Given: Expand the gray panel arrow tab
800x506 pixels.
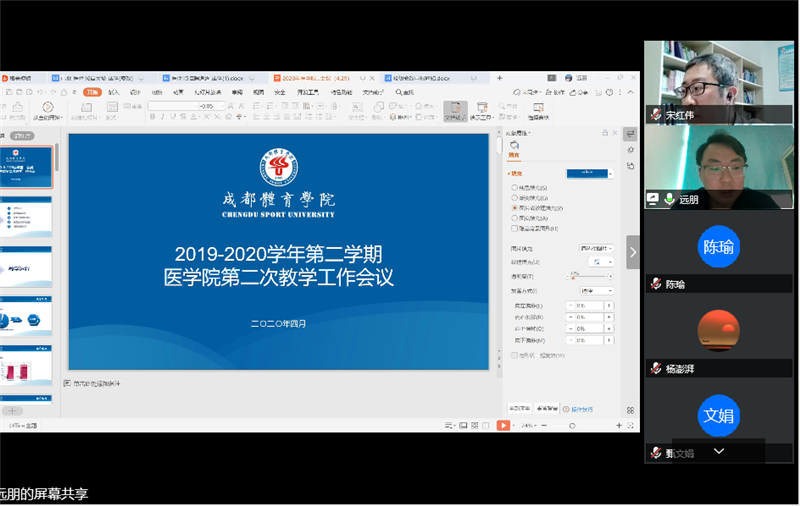Looking at the screenshot, I should tap(633, 252).
